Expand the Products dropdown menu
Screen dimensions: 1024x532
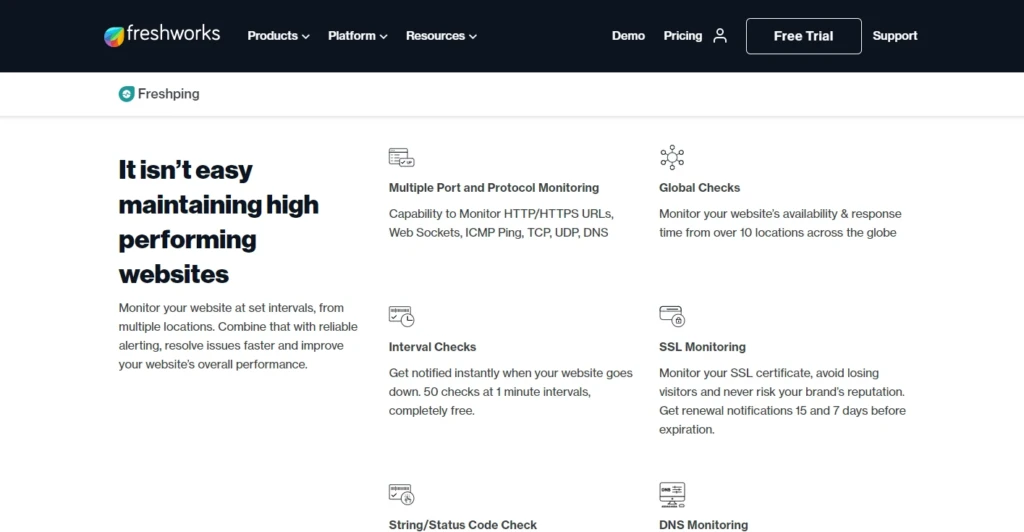click(x=278, y=36)
